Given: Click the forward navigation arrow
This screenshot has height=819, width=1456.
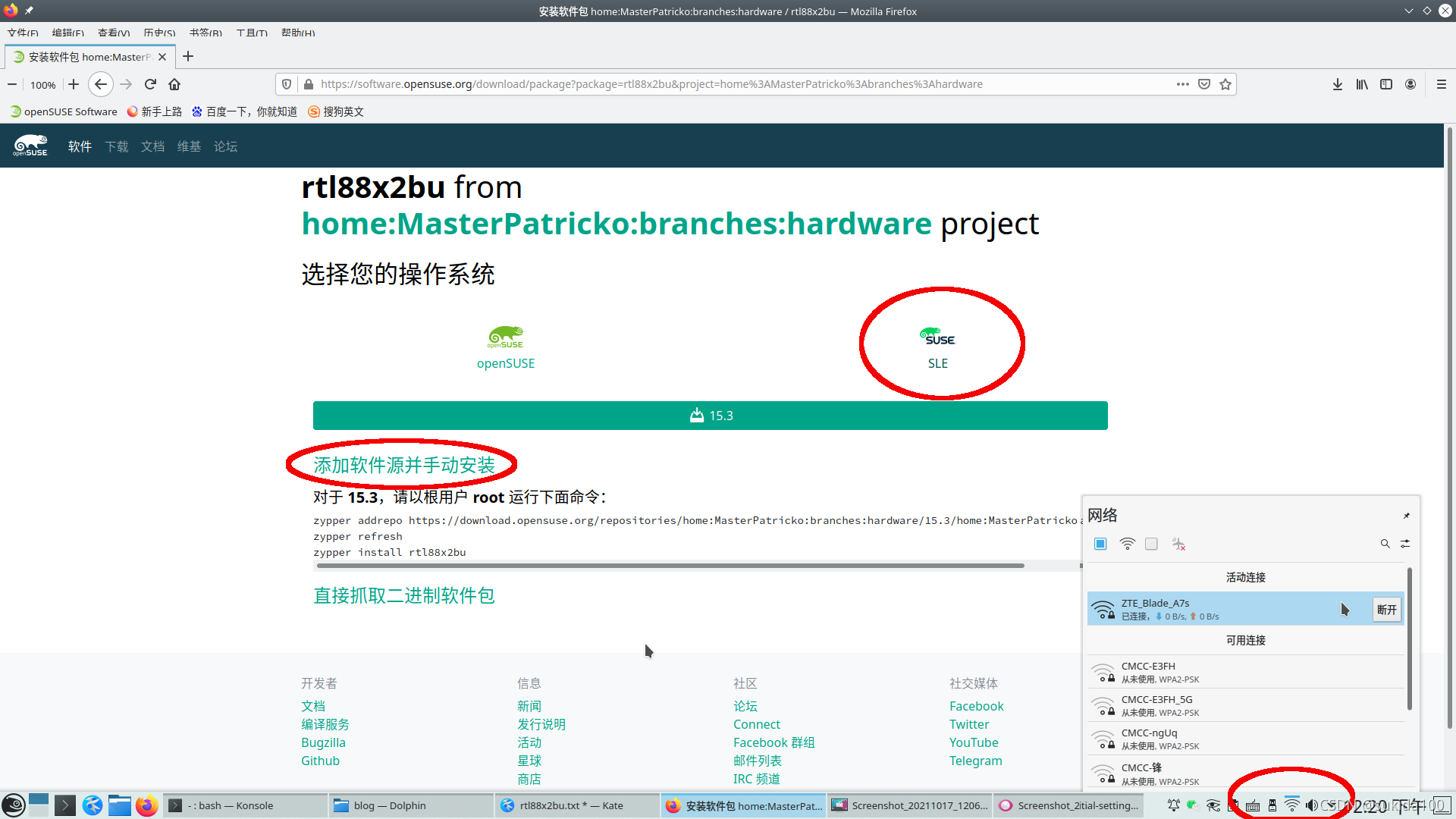Looking at the screenshot, I should pyautogui.click(x=126, y=84).
